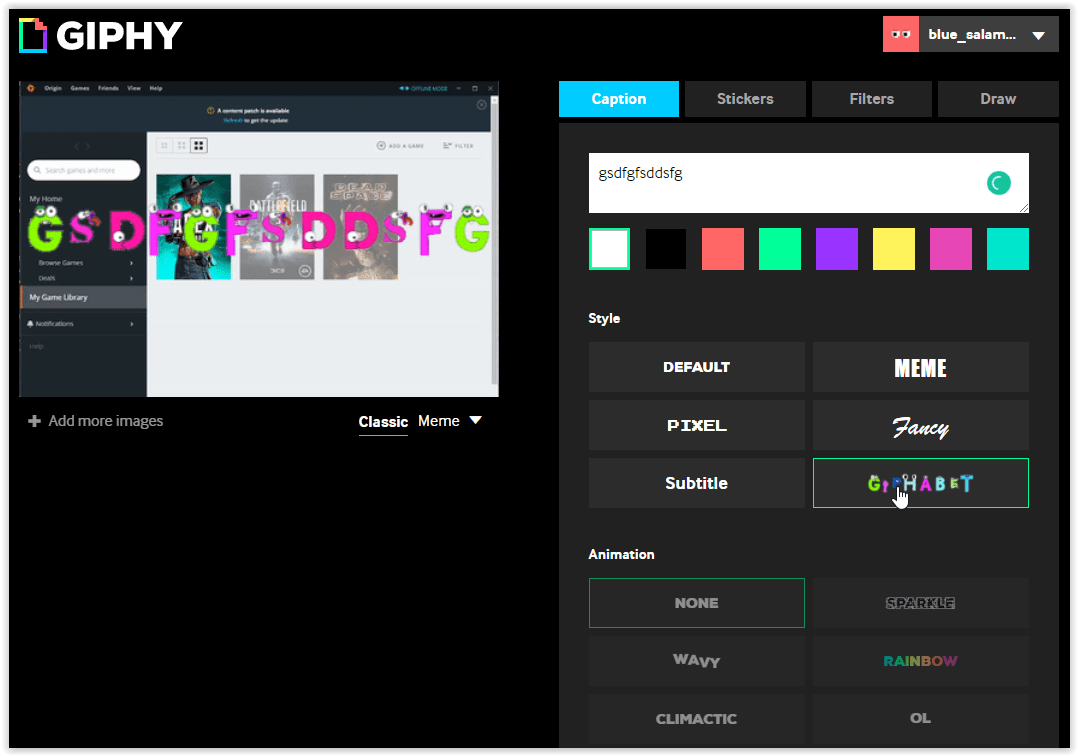Select the None animation option
Screen dimensions: 1078x756
[696, 603]
